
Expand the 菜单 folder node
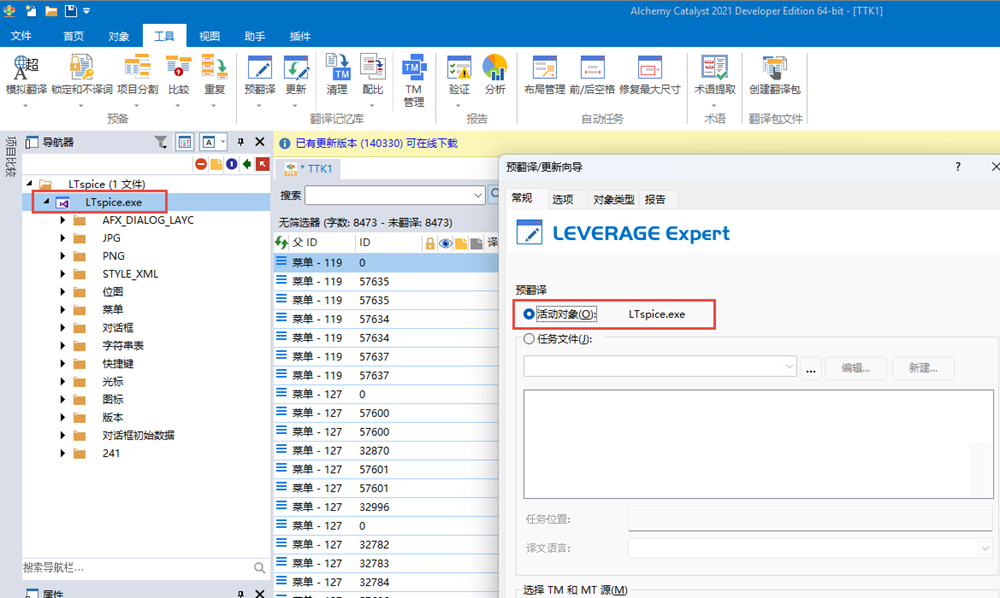62,309
